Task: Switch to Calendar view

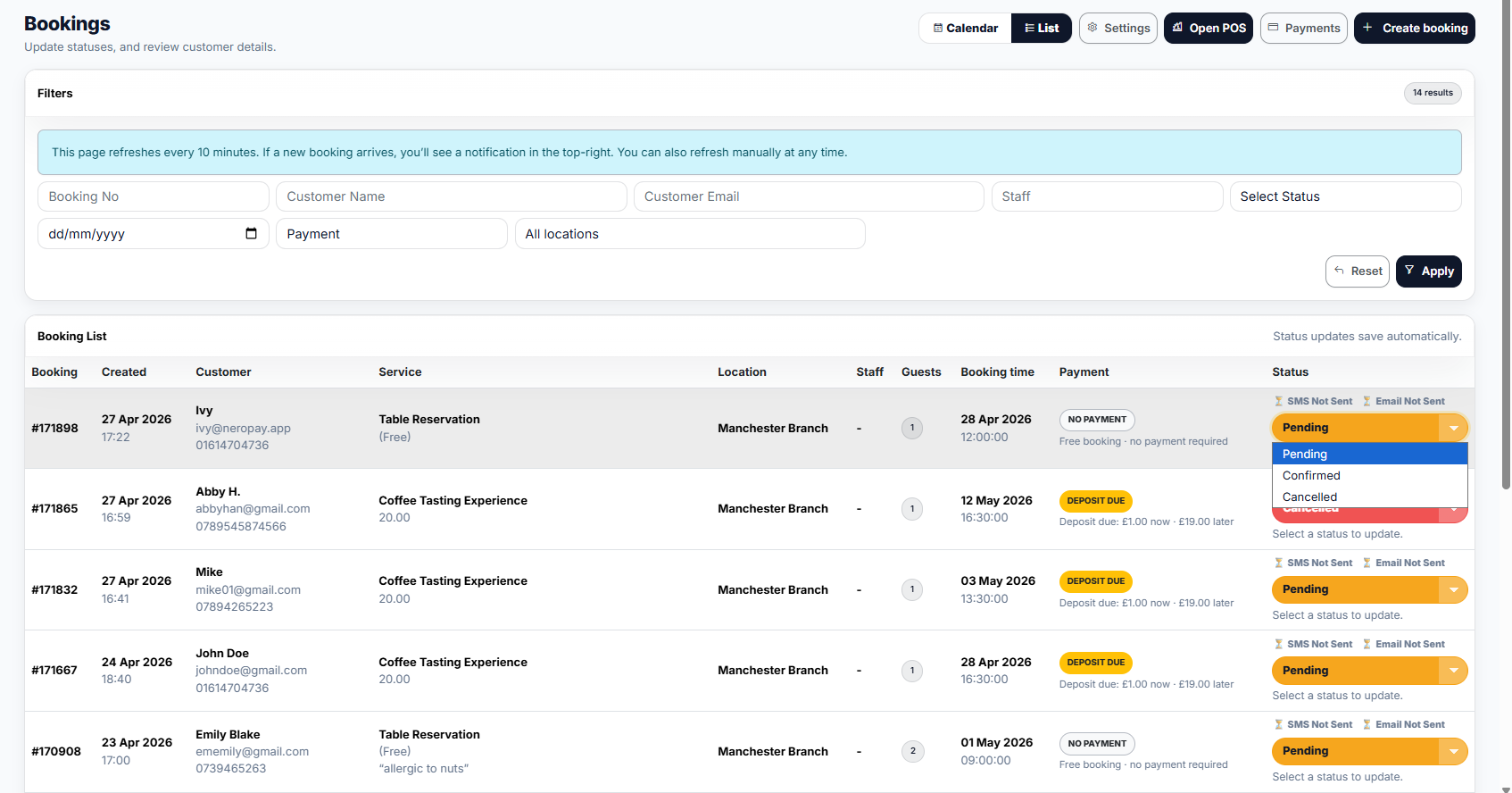Action: [x=965, y=28]
